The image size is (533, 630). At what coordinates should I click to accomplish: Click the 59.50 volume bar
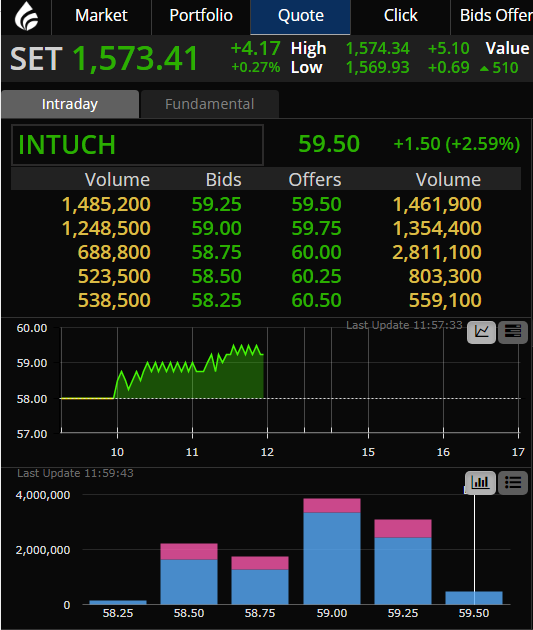coord(474,598)
